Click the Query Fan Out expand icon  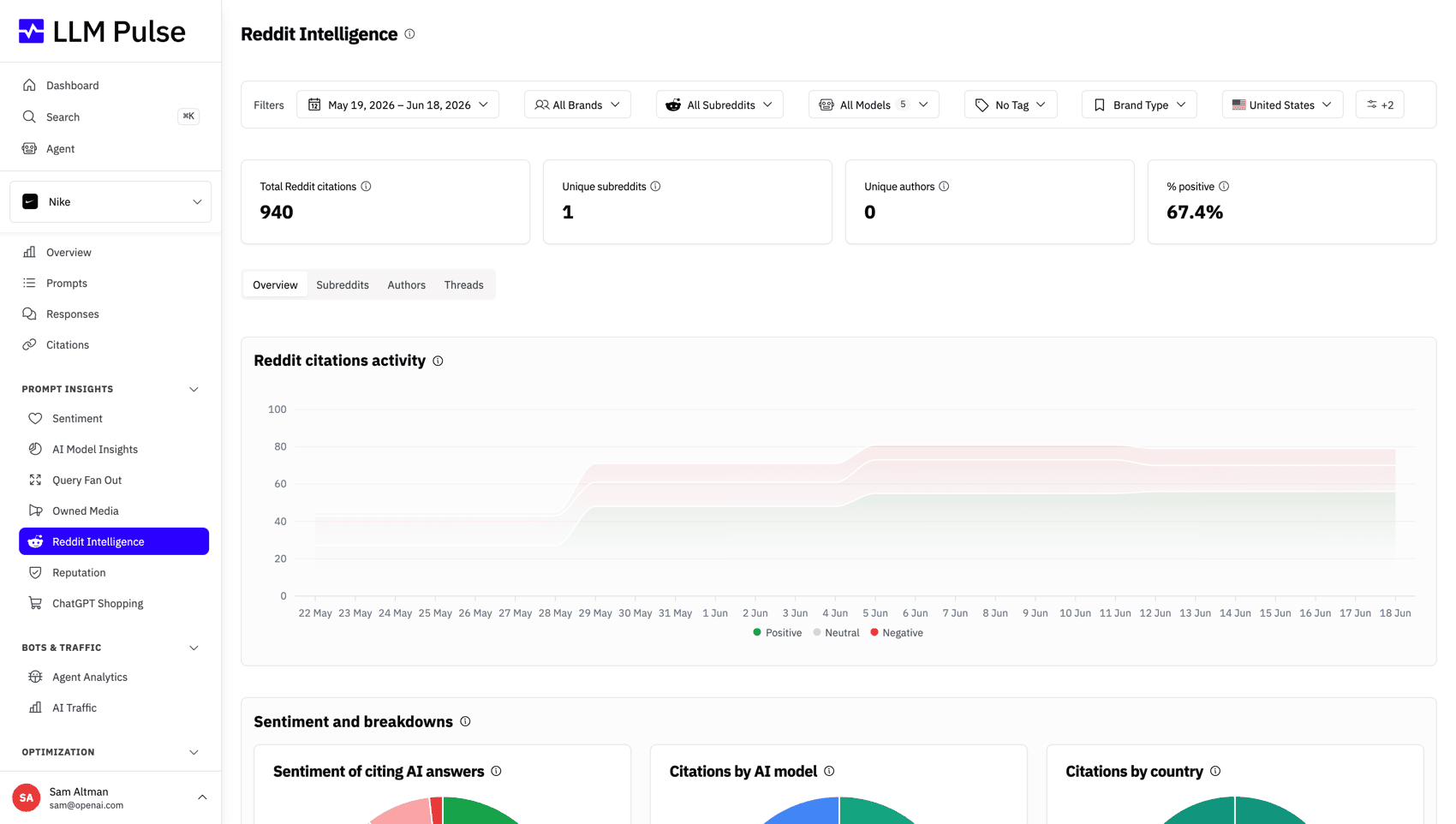[x=35, y=480]
